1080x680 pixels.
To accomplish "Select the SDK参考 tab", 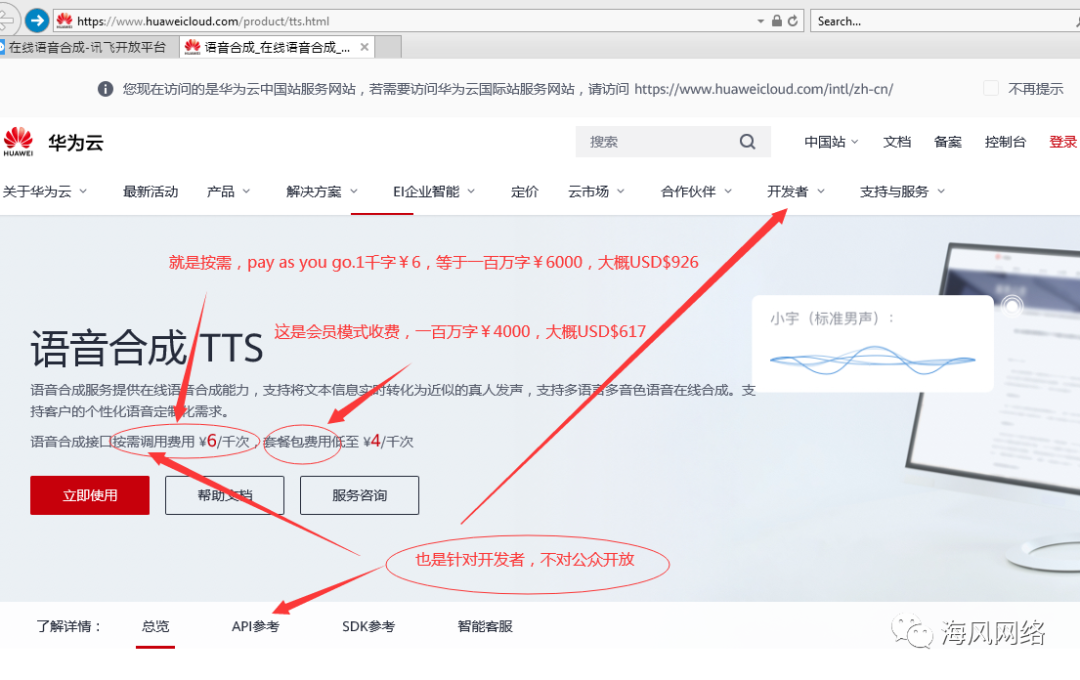I will pyautogui.click(x=368, y=626).
